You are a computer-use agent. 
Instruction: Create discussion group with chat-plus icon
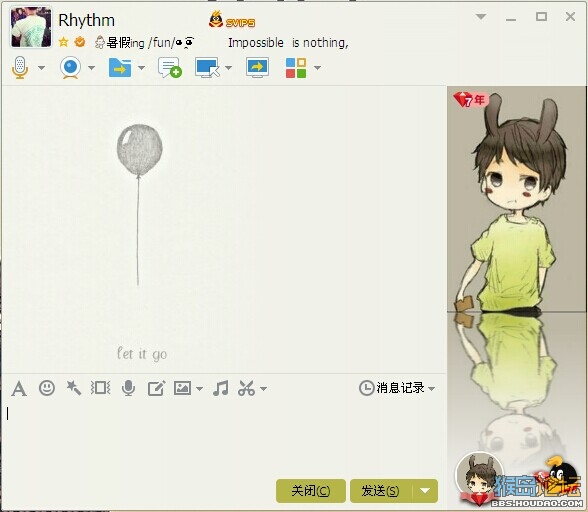(170, 68)
